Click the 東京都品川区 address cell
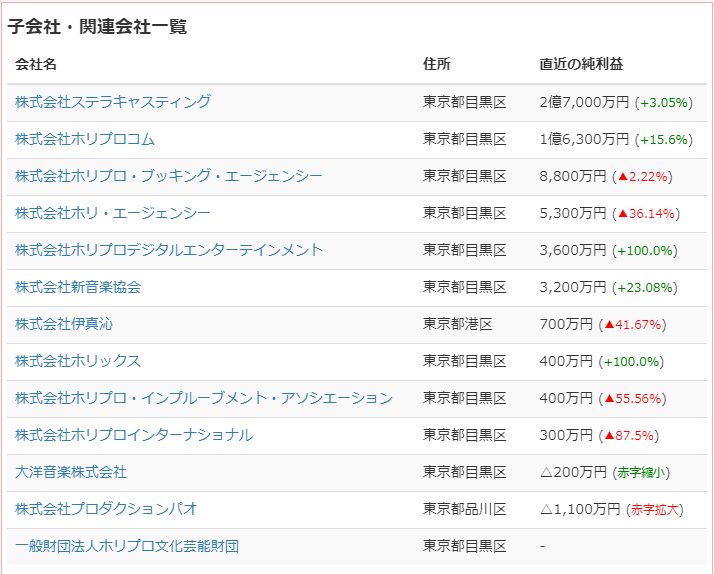The image size is (714, 574). [464, 509]
